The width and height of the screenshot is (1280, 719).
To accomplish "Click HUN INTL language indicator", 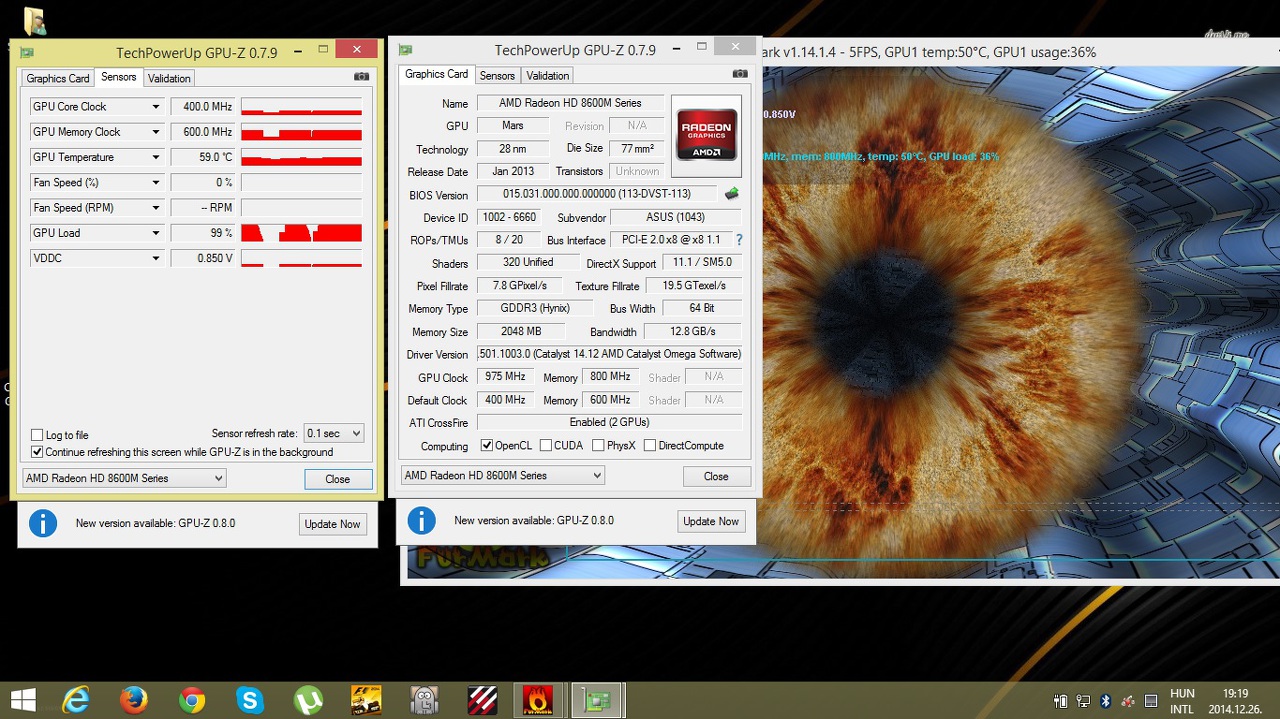I will 1182,701.
